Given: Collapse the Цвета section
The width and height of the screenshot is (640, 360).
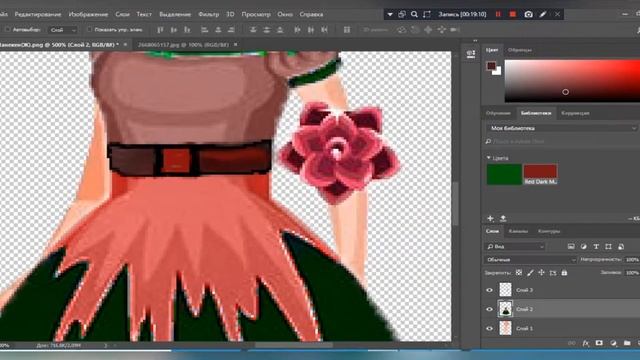Looking at the screenshot, I should click(489, 158).
